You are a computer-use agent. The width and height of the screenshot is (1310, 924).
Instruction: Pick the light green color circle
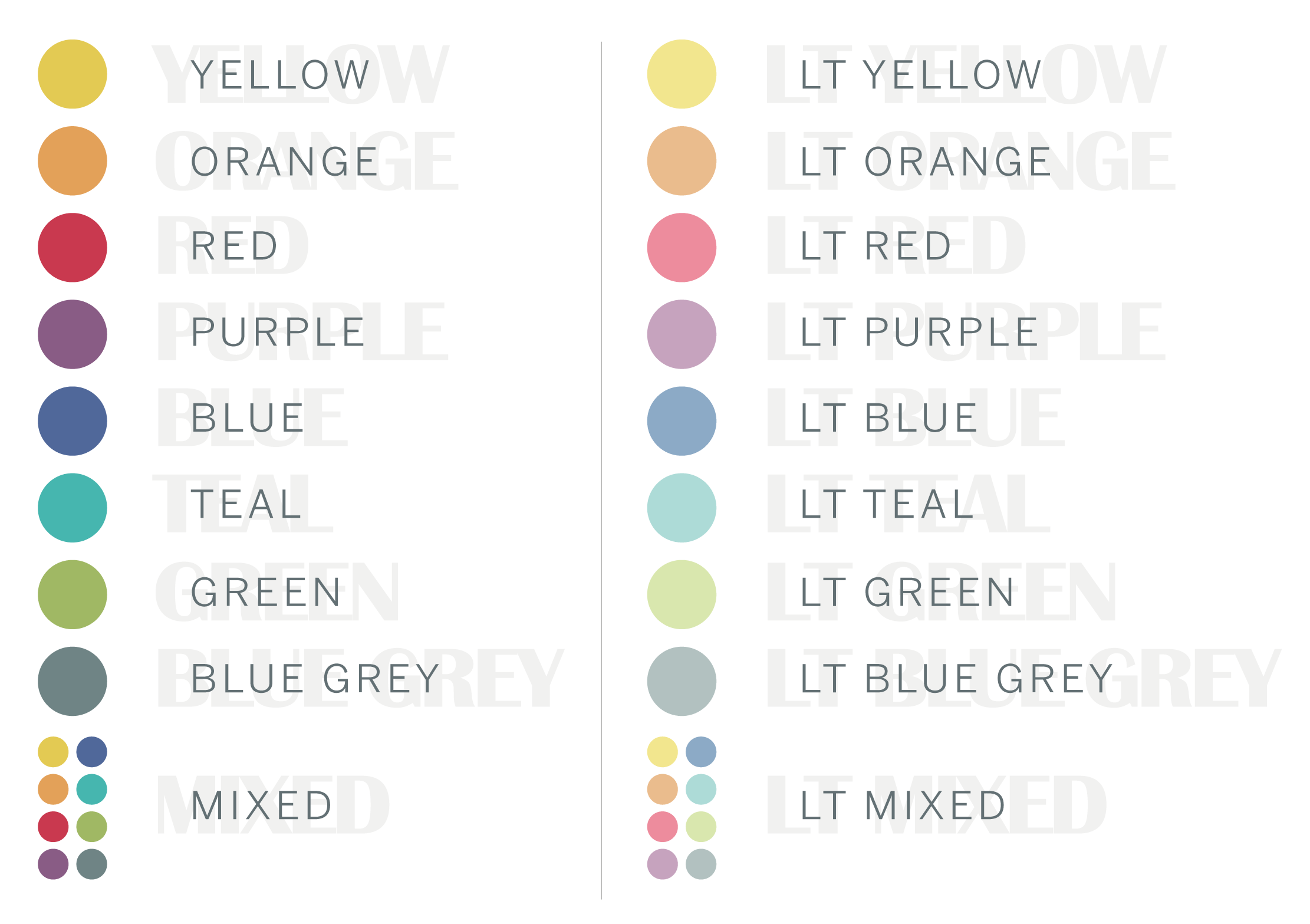point(682,594)
